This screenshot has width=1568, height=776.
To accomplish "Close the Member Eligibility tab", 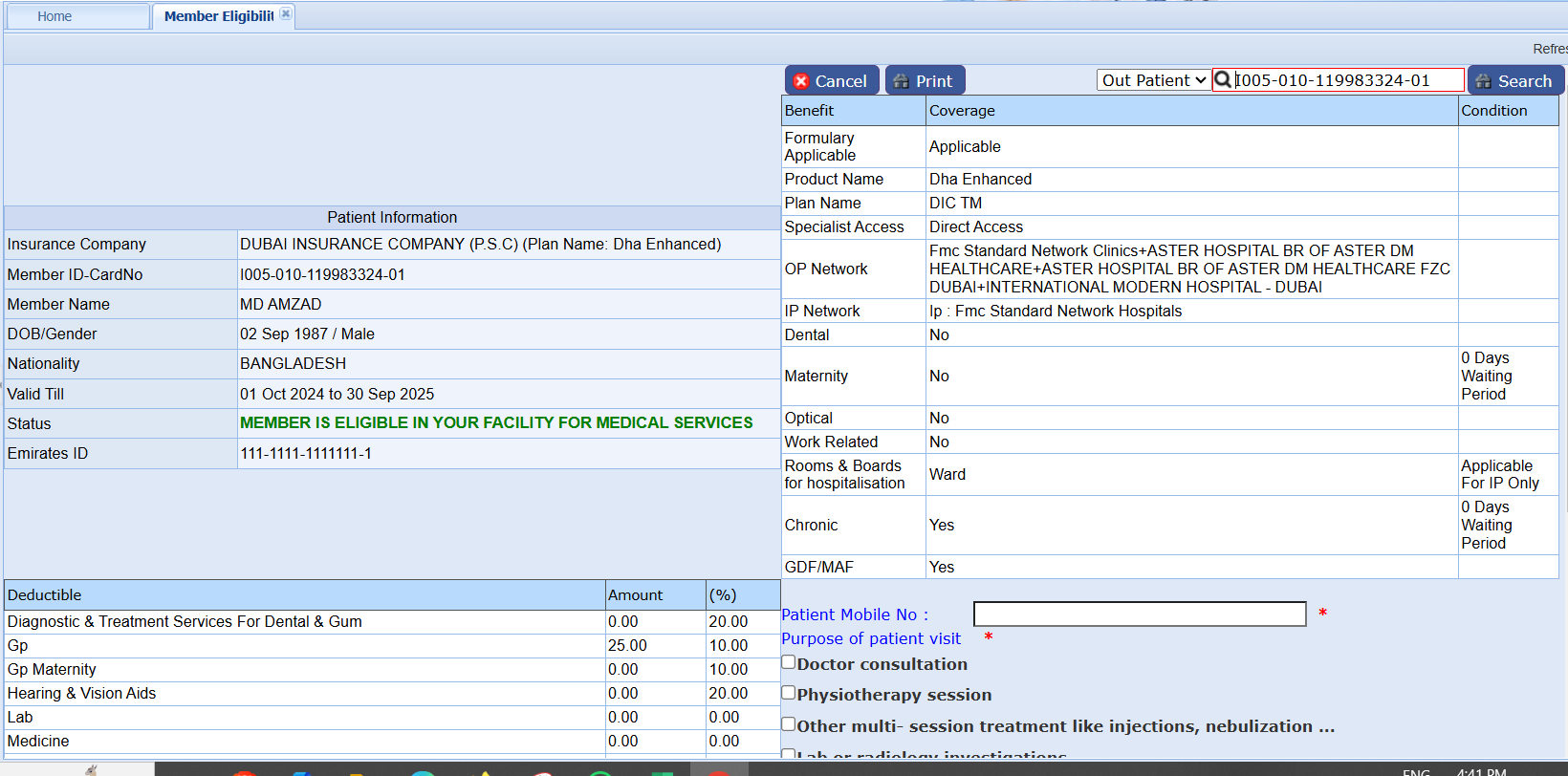I will 286,14.
